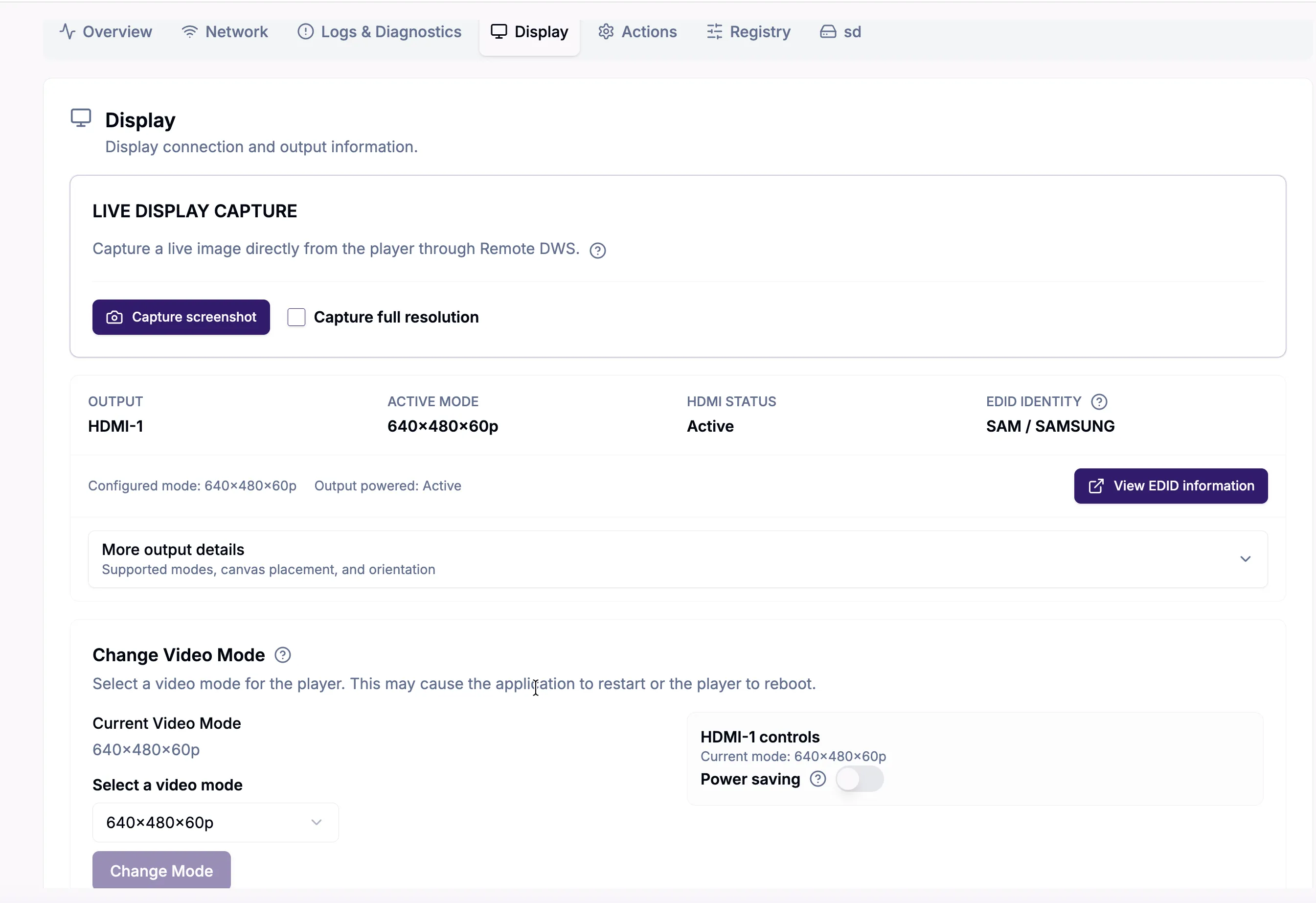This screenshot has height=903, width=1316.
Task: Click the Change Video Mode help icon
Action: tap(283, 655)
